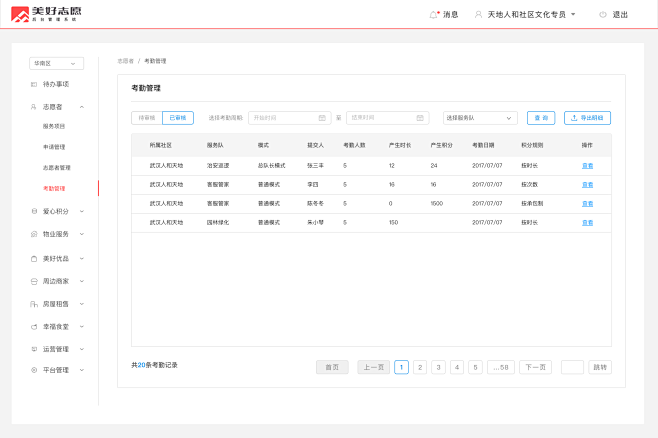The image size is (658, 438).
Task: Click 查看 for the 李四 row
Action: [x=588, y=185]
